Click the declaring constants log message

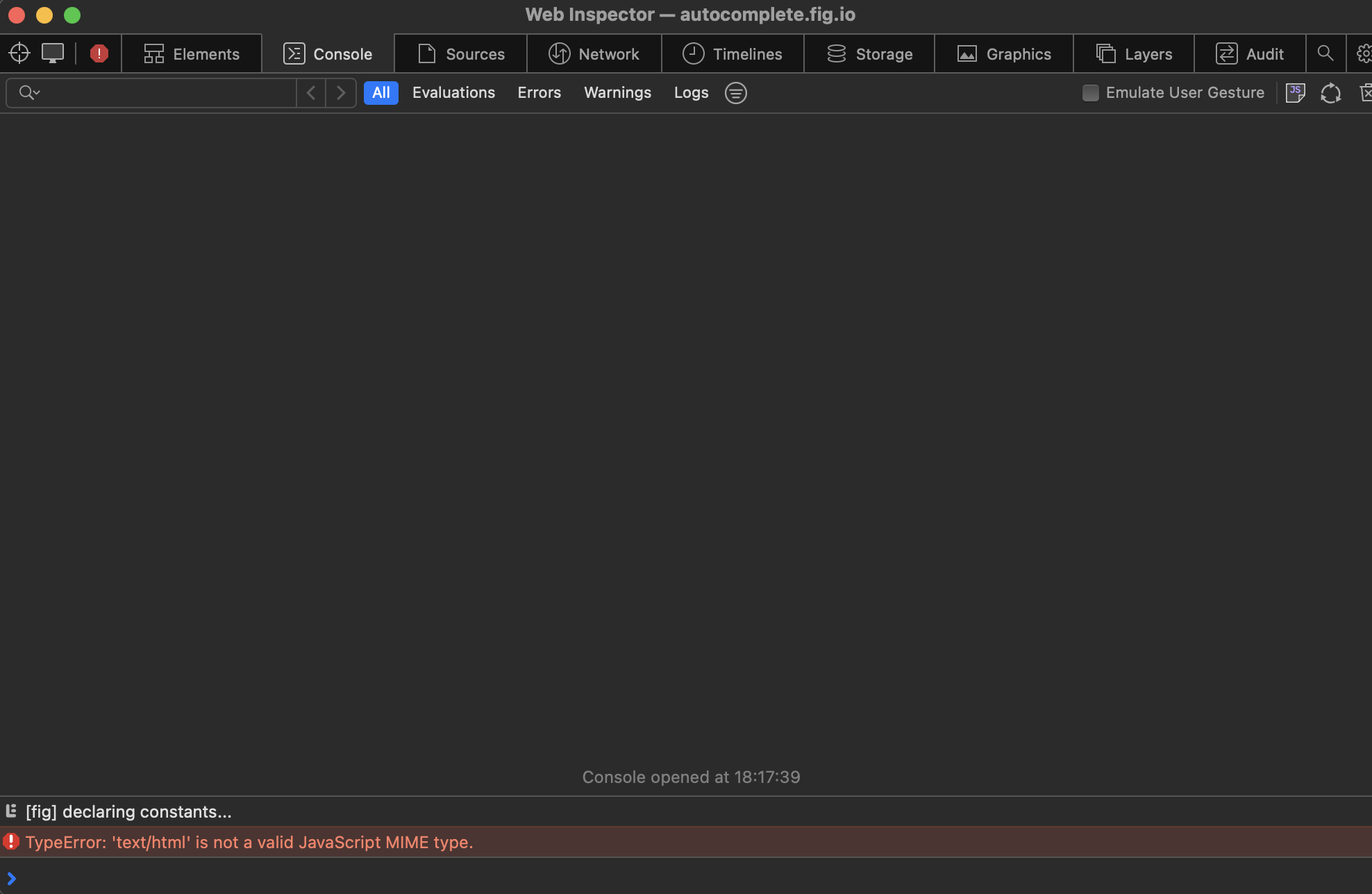tap(128, 811)
